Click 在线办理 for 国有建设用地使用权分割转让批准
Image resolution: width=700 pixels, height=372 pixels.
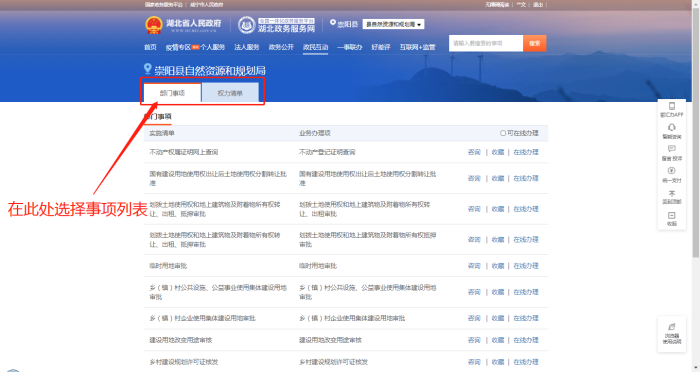[x=526, y=178]
